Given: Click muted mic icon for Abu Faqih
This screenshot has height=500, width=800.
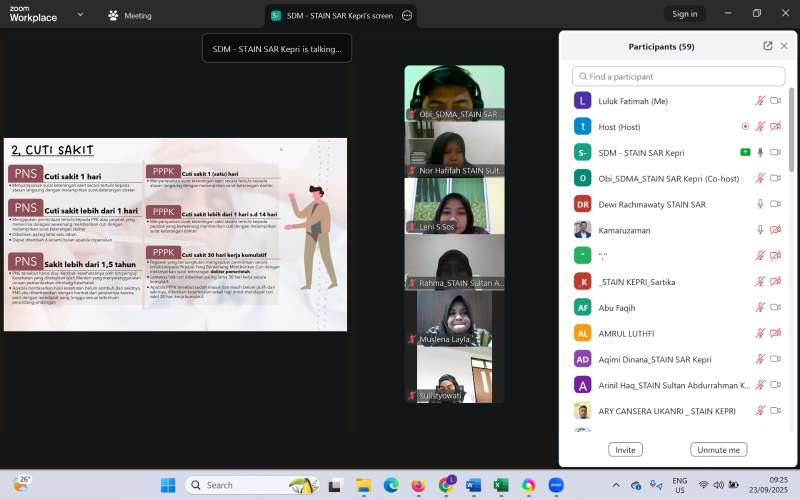Looking at the screenshot, I should [760, 307].
